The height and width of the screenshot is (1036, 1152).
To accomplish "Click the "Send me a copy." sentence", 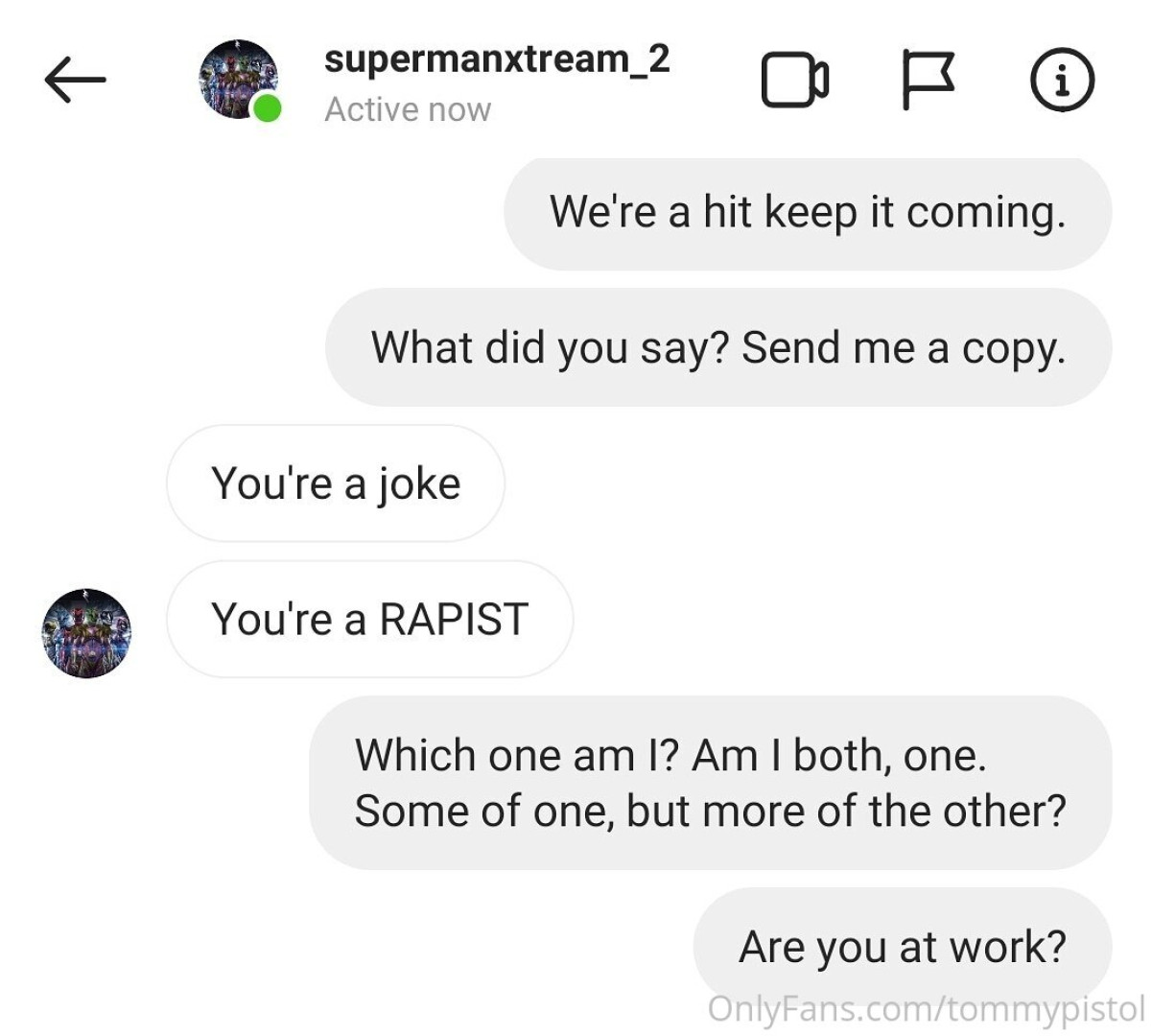I will click(903, 347).
